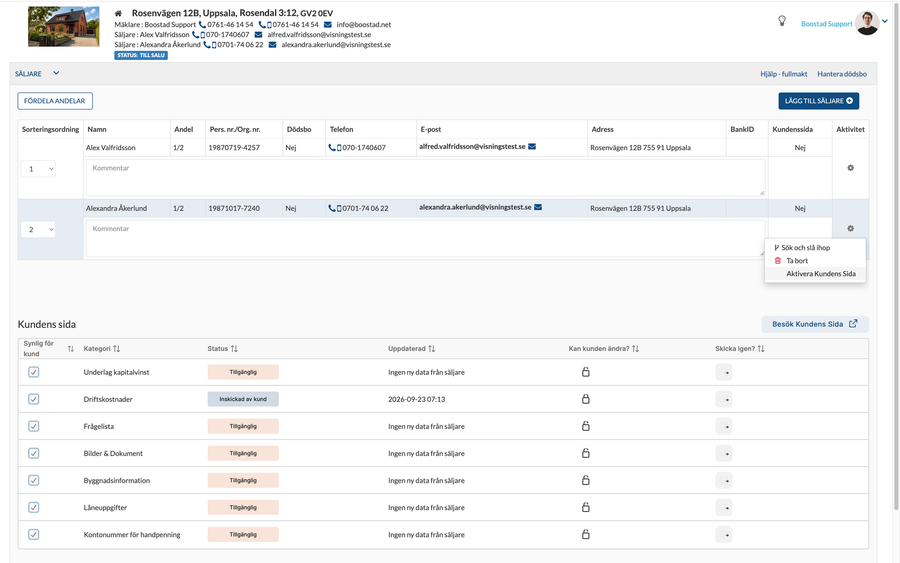The height and width of the screenshot is (563, 900).
Task: Expand the SÄLJARE section dropdown chevron
Action: 56,73
